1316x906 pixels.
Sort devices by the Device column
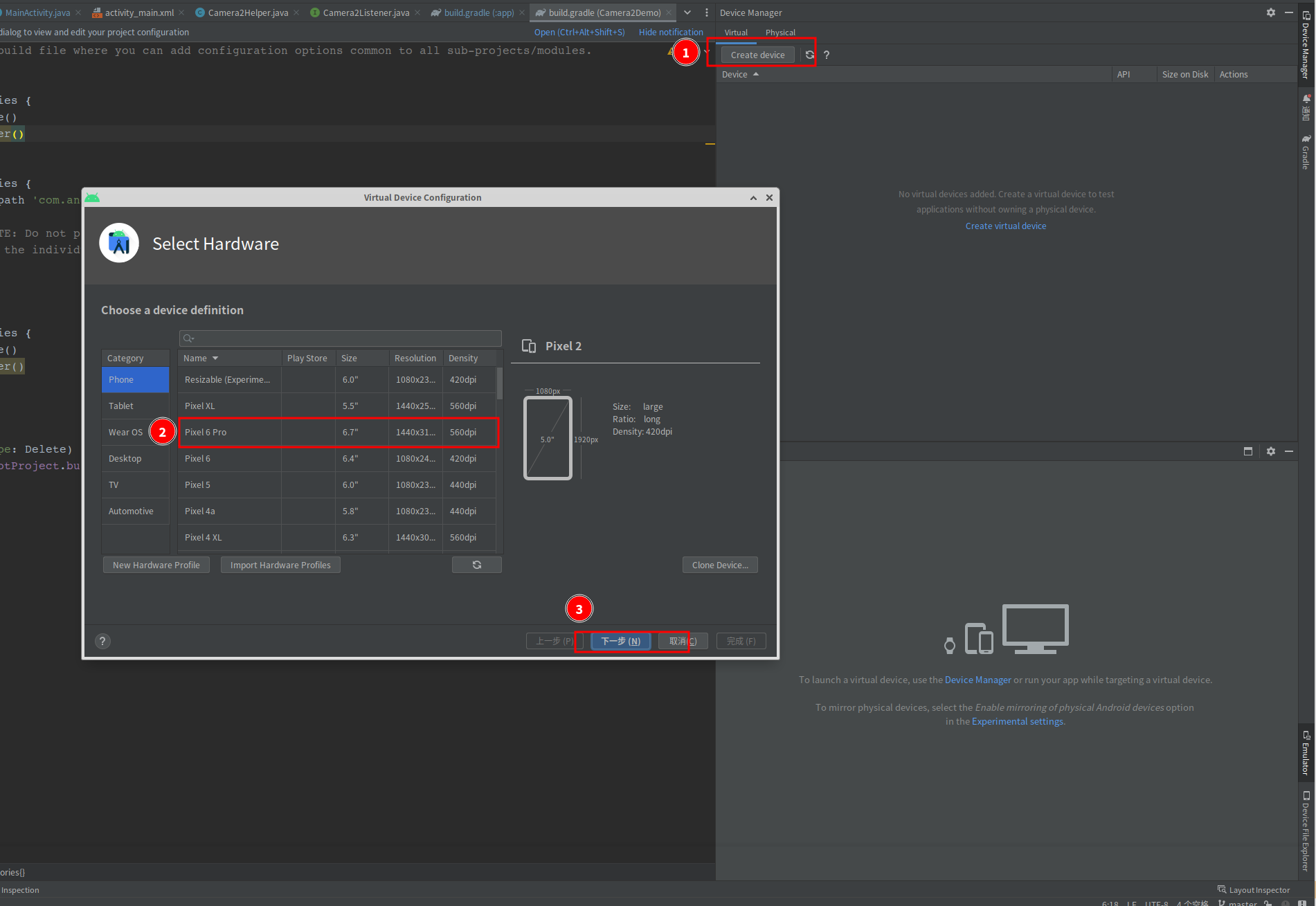click(740, 74)
